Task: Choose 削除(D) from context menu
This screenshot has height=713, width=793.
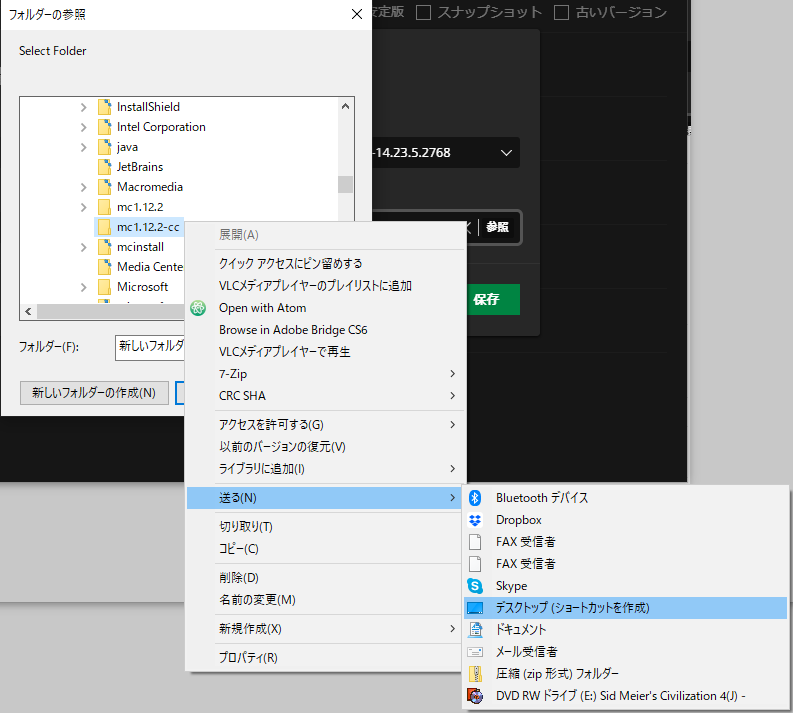Action: pos(326,577)
